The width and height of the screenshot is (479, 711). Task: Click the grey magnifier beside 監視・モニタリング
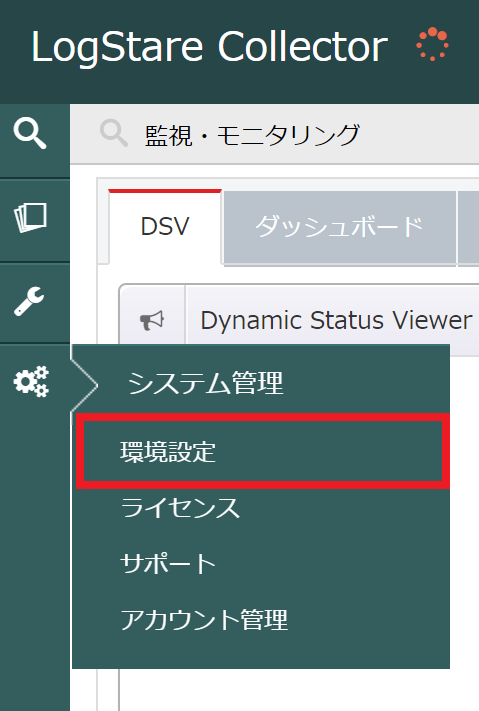[x=113, y=133]
